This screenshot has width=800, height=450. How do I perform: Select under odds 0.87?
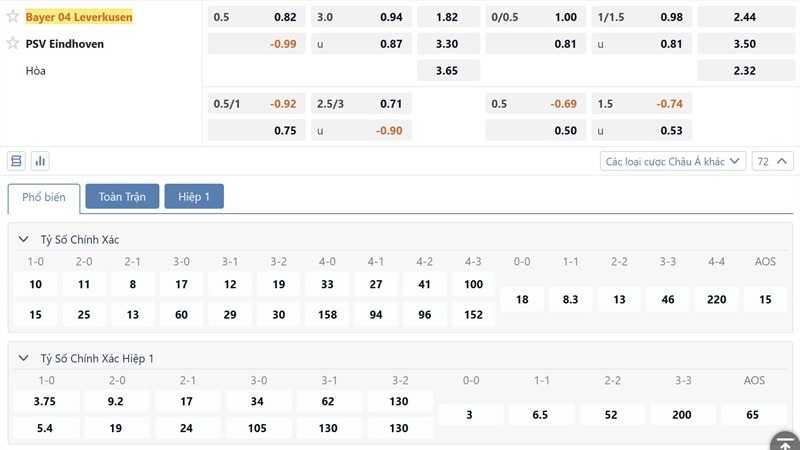tap(361, 44)
